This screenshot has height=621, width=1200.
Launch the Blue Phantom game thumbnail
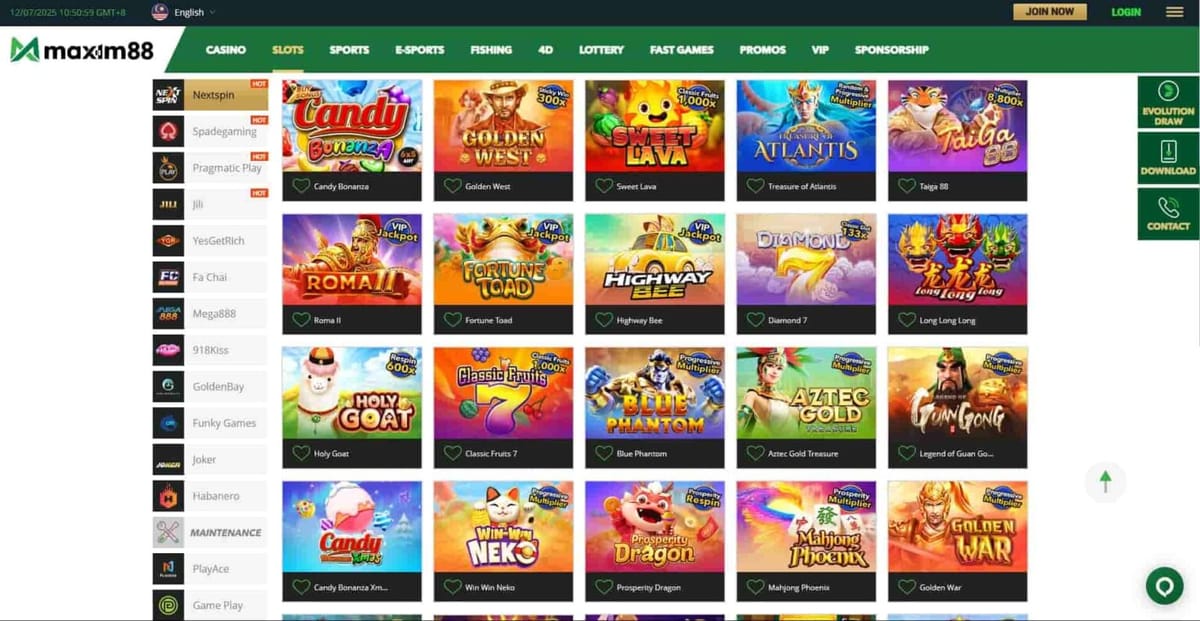pyautogui.click(x=655, y=393)
